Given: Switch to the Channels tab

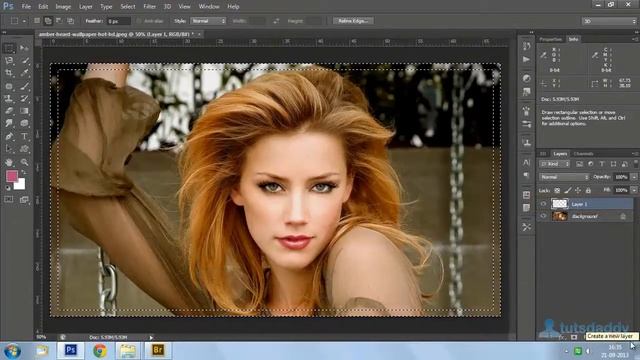Looking at the screenshot, I should pos(583,154).
